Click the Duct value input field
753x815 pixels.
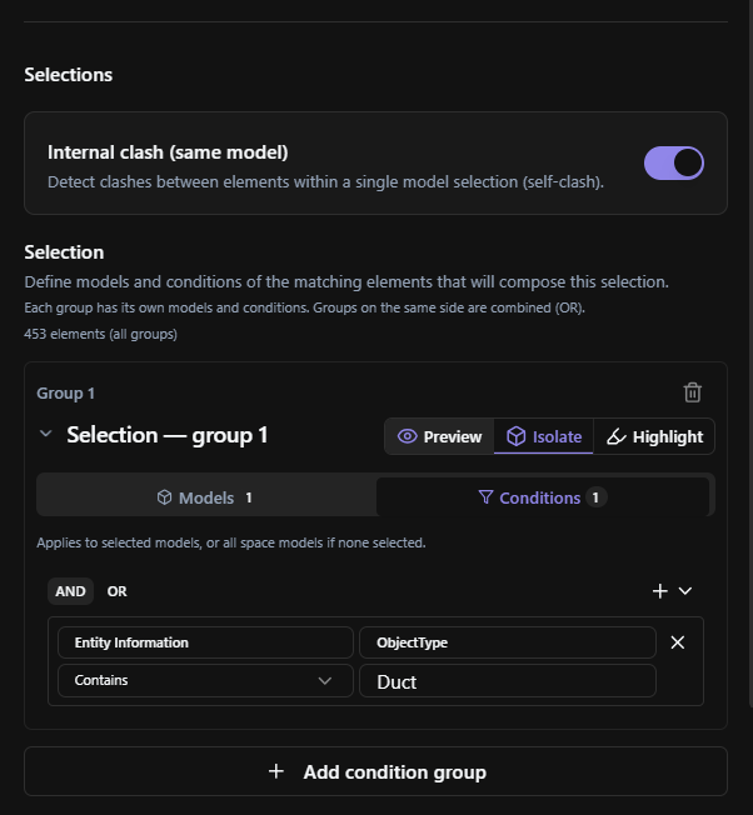(x=507, y=681)
